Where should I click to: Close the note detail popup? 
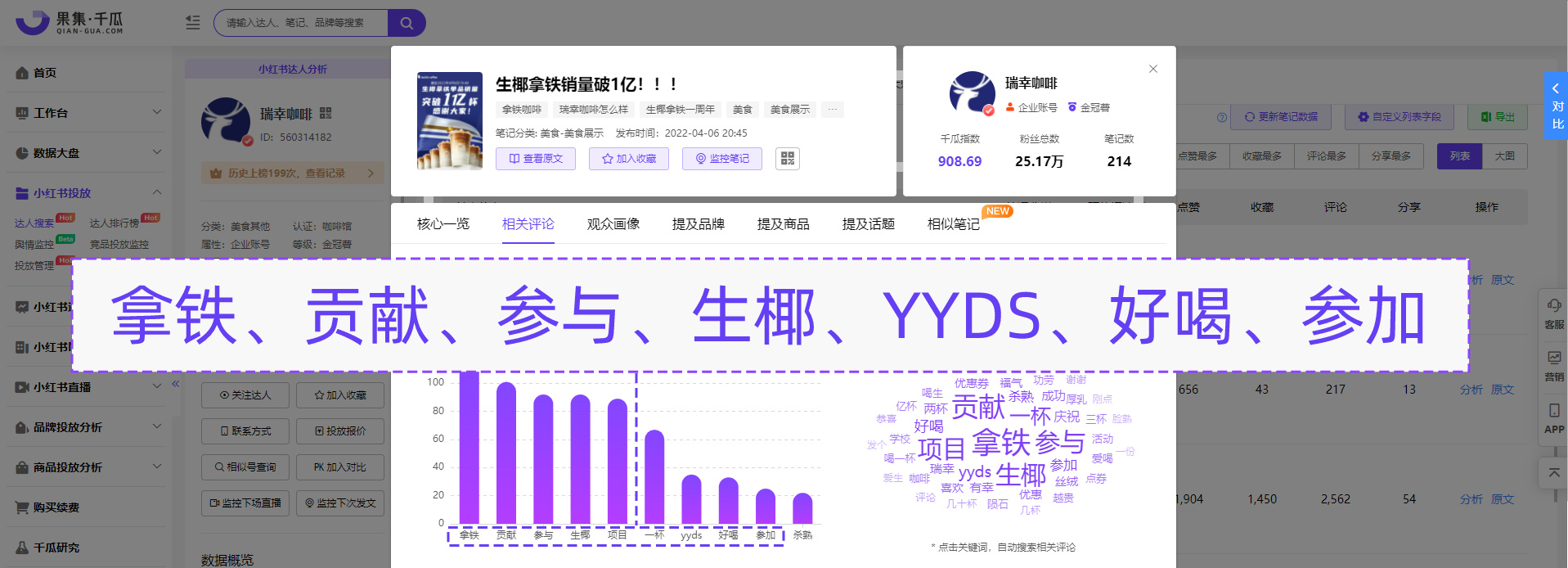(x=1153, y=69)
